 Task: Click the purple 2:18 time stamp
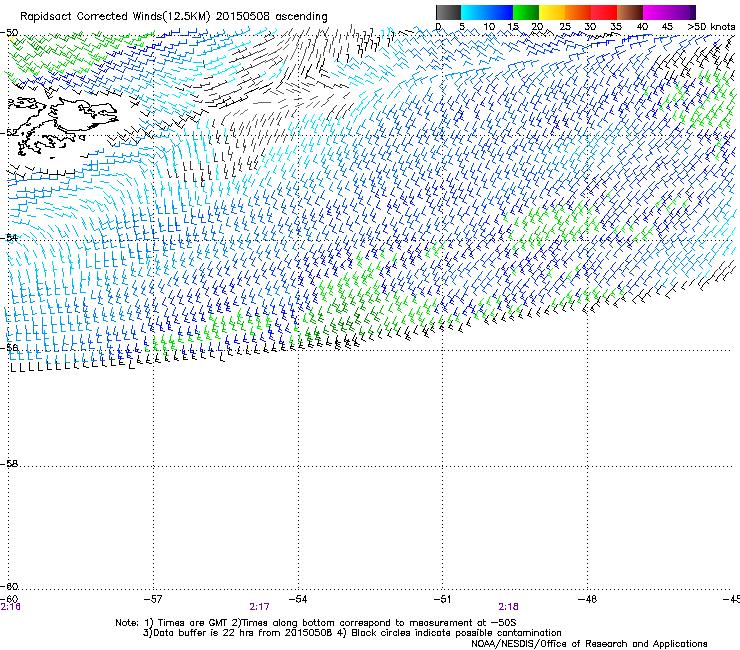tap(508, 607)
